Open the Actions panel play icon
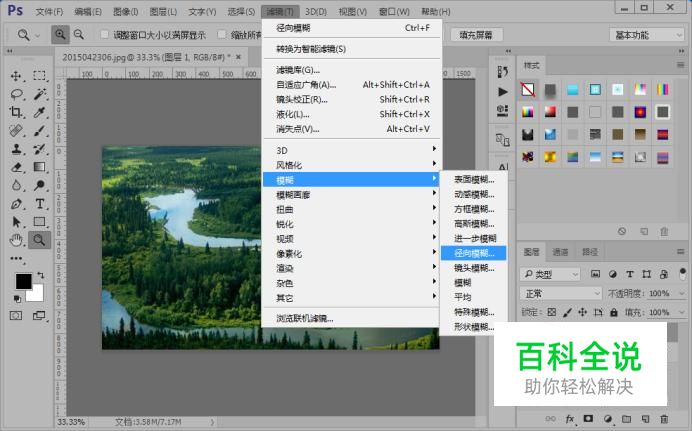The height and width of the screenshot is (431, 692). coord(502,92)
